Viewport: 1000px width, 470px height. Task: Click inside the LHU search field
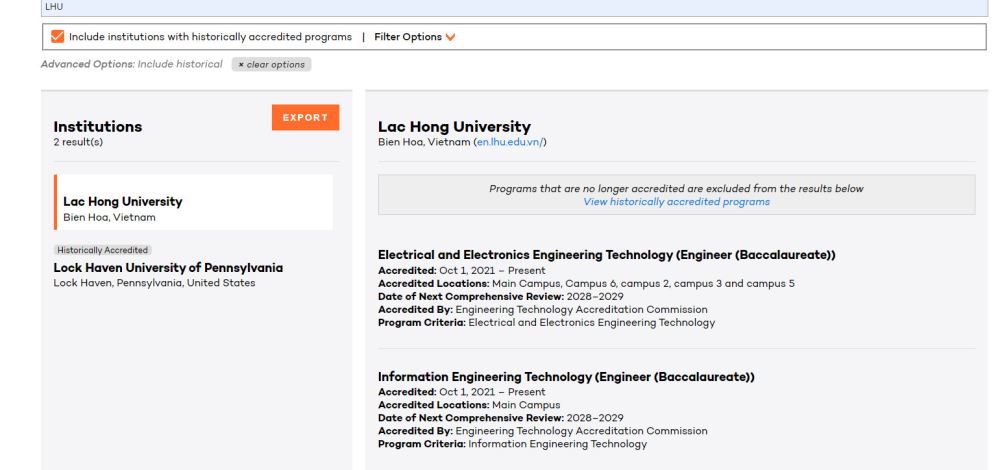point(500,6)
